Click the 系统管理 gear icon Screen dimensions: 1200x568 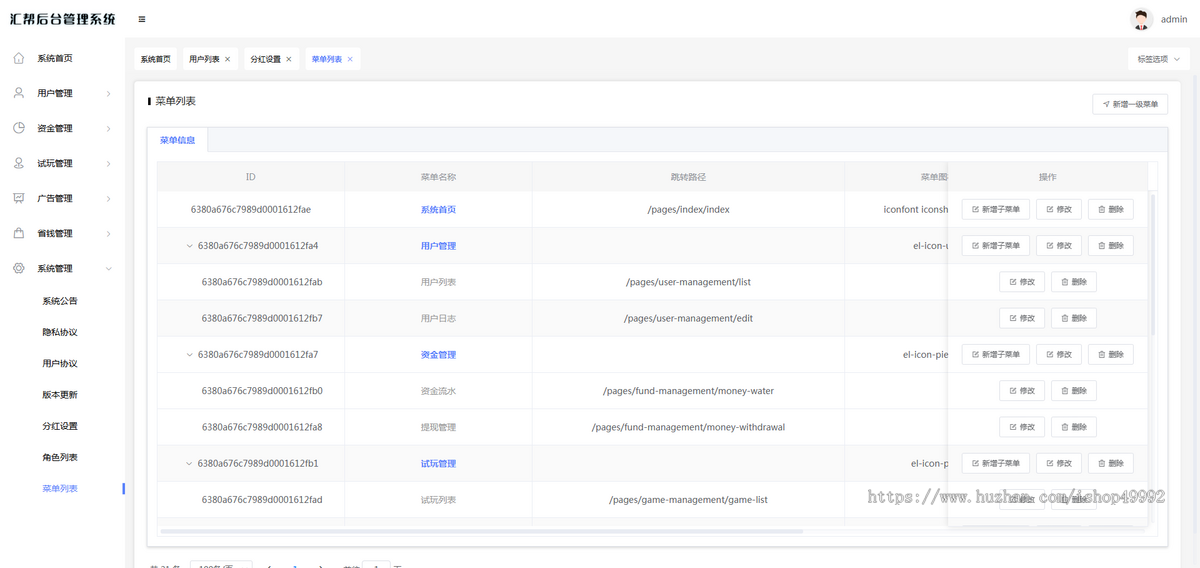coord(19,268)
